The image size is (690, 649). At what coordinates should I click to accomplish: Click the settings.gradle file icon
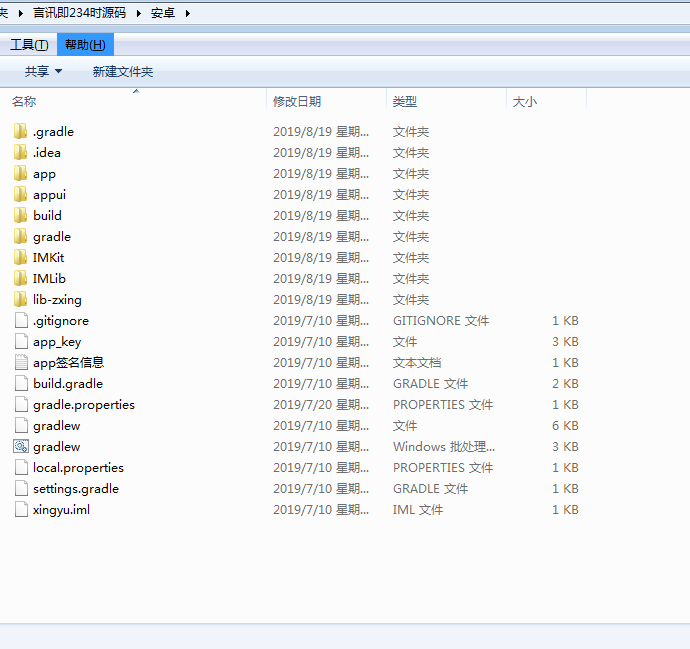[x=21, y=488]
